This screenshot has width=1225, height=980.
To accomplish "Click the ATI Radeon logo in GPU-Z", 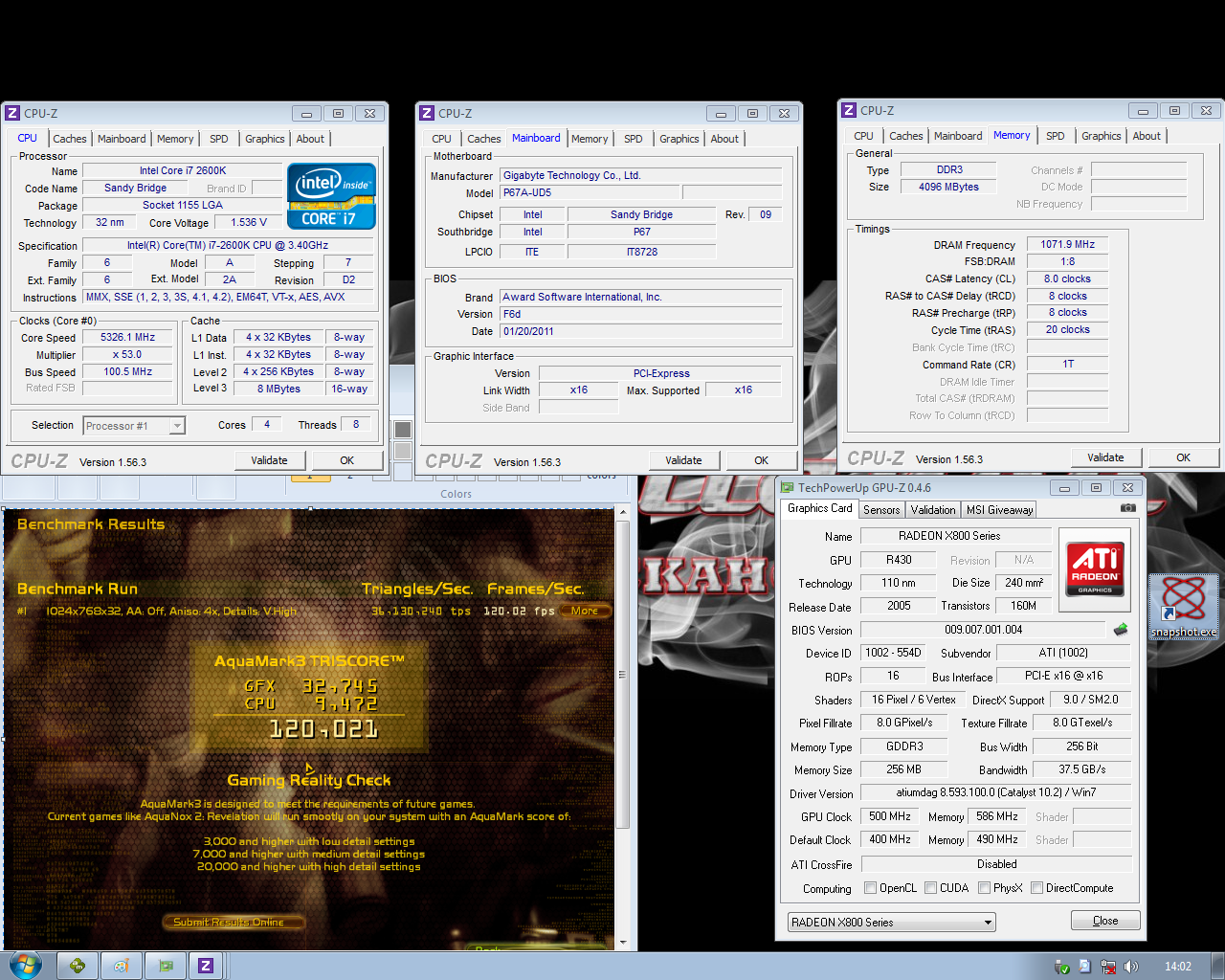I will [x=1095, y=568].
